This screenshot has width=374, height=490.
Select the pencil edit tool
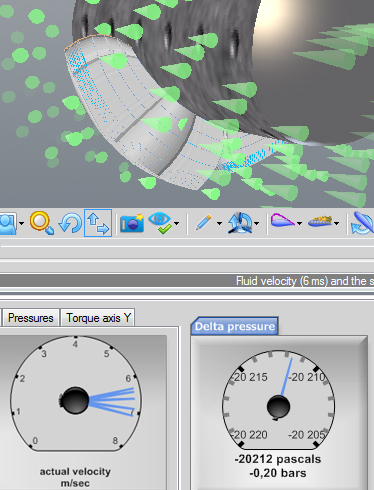pos(203,223)
